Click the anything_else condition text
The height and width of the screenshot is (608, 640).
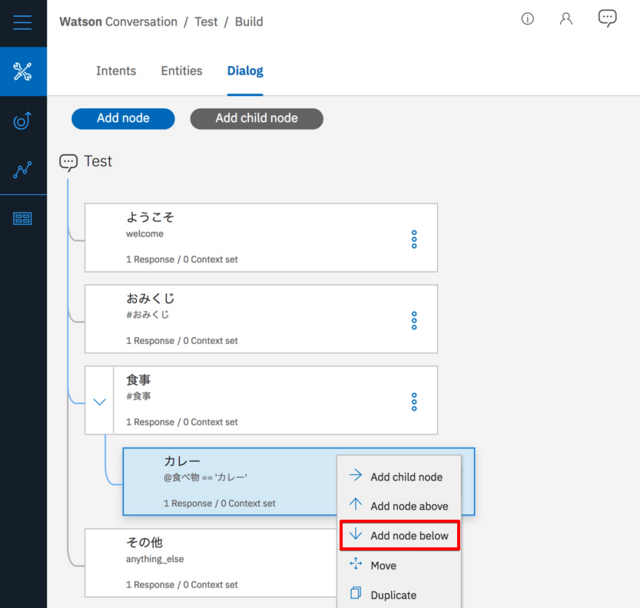[x=155, y=559]
